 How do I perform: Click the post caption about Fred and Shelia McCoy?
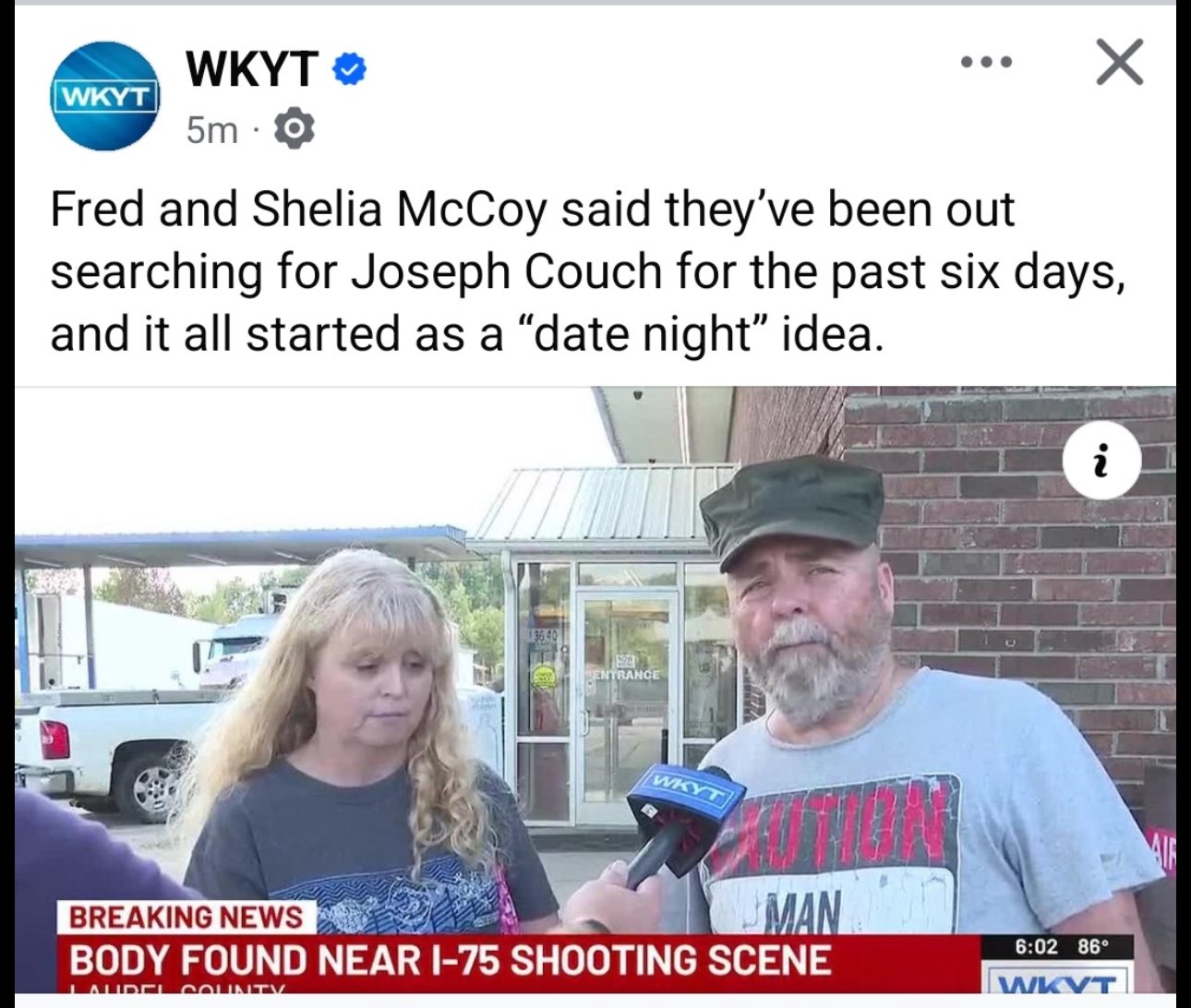[588, 271]
